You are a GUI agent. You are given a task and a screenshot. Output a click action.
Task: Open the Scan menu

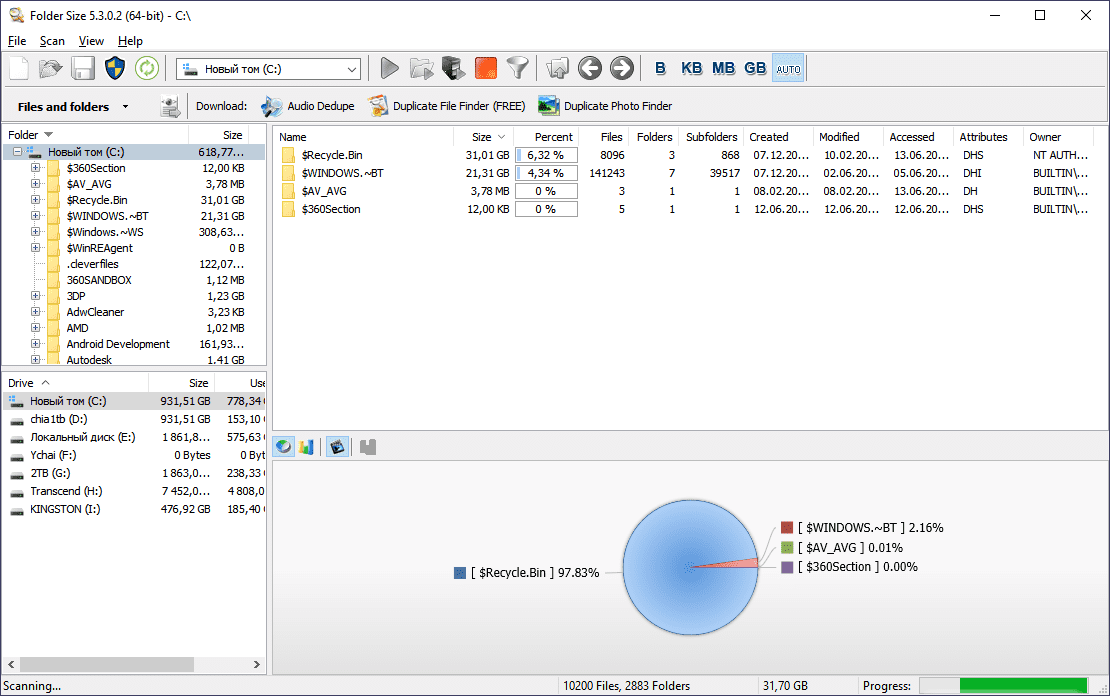pyautogui.click(x=52, y=41)
